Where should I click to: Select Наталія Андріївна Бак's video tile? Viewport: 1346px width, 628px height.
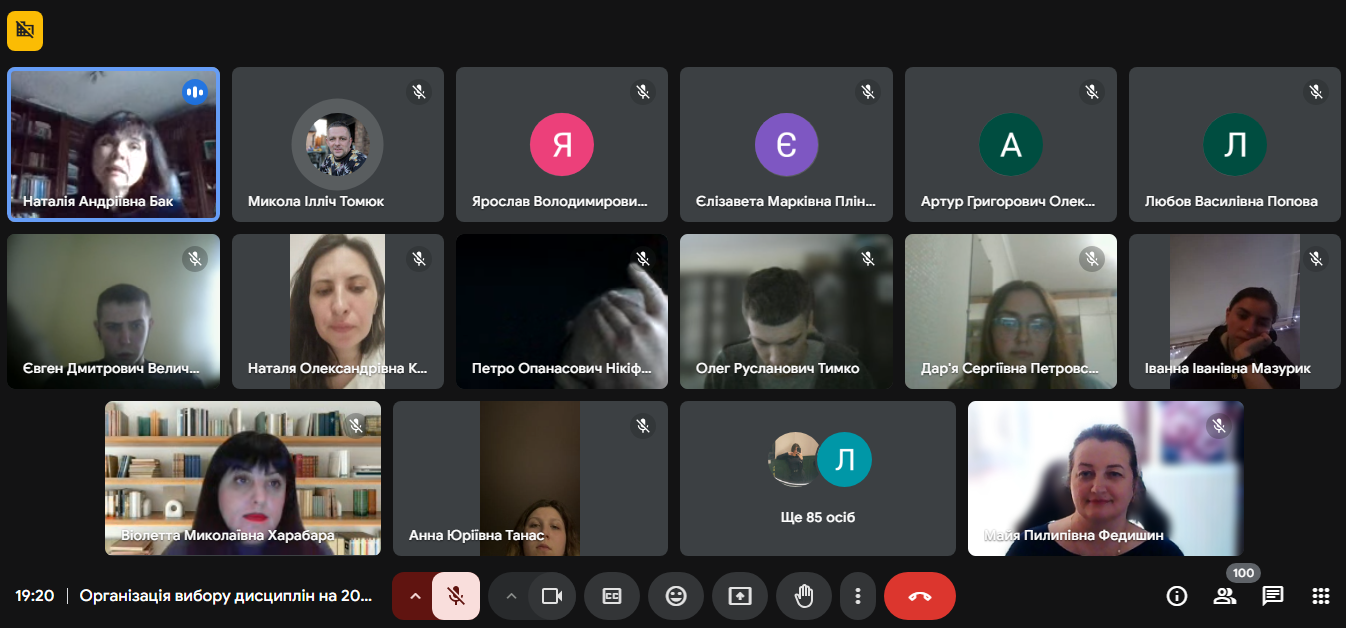click(113, 143)
